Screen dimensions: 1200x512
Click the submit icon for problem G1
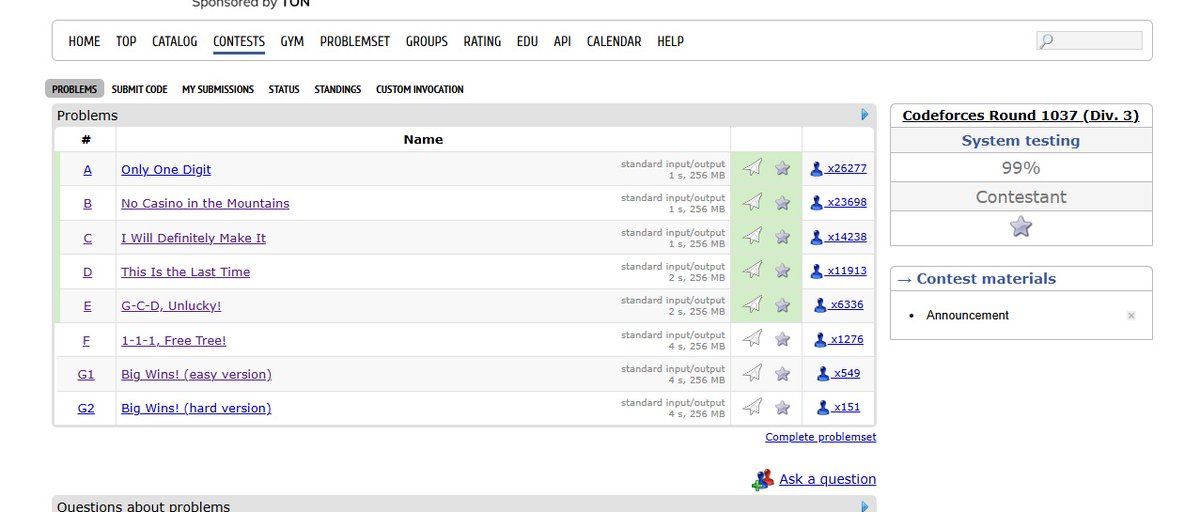coord(753,373)
